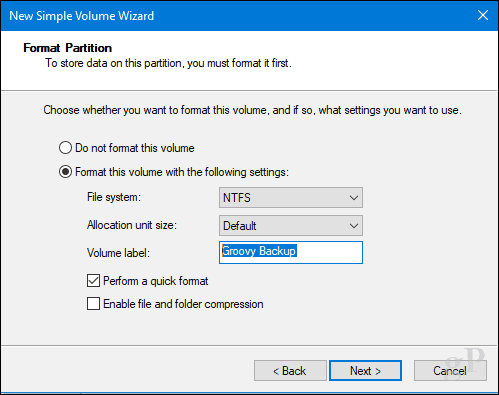Click the 'Allocation unit size:' label
Viewport: 499px width, 395px height.
[x=132, y=225]
